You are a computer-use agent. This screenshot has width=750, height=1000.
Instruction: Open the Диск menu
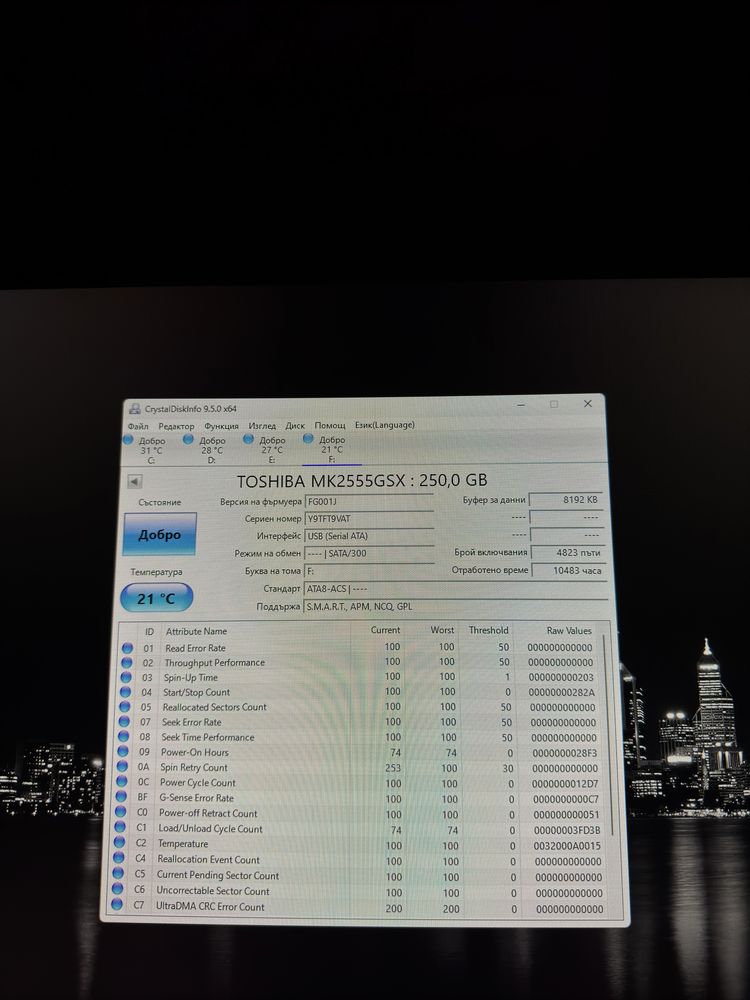pos(295,425)
